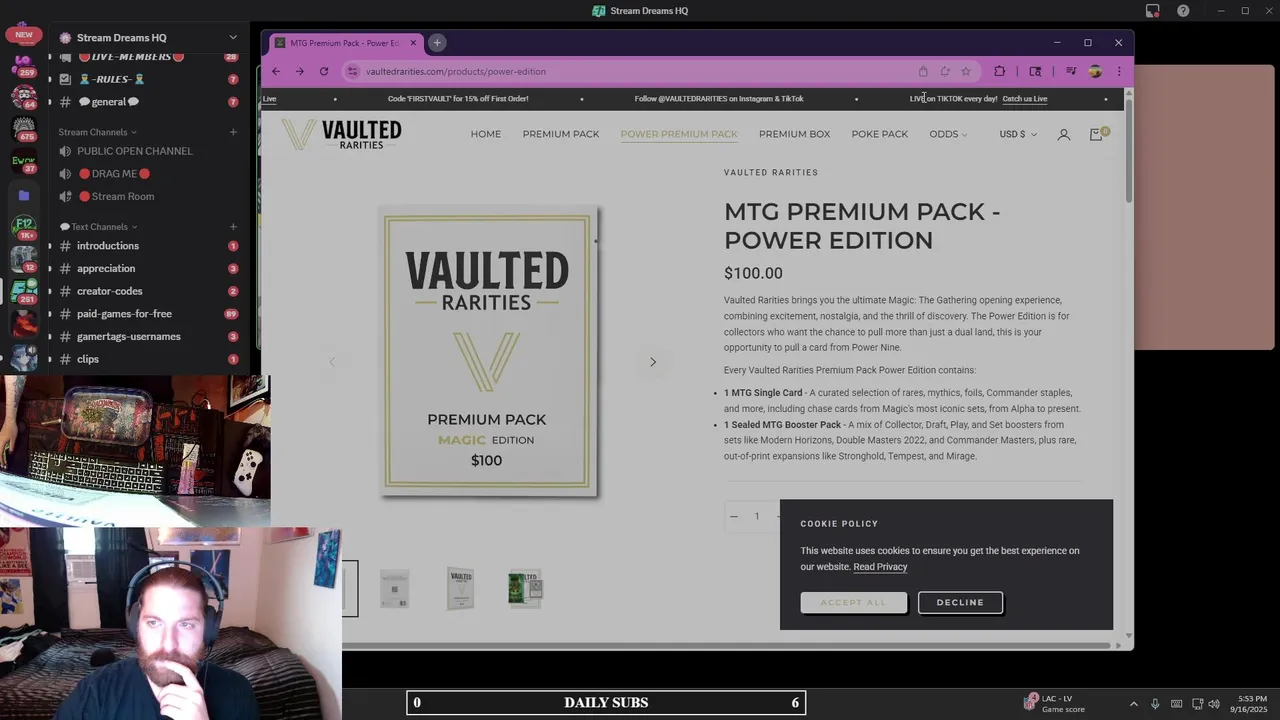The height and width of the screenshot is (720, 1280).
Task: Reload the page with the refresh icon
Action: [323, 71]
